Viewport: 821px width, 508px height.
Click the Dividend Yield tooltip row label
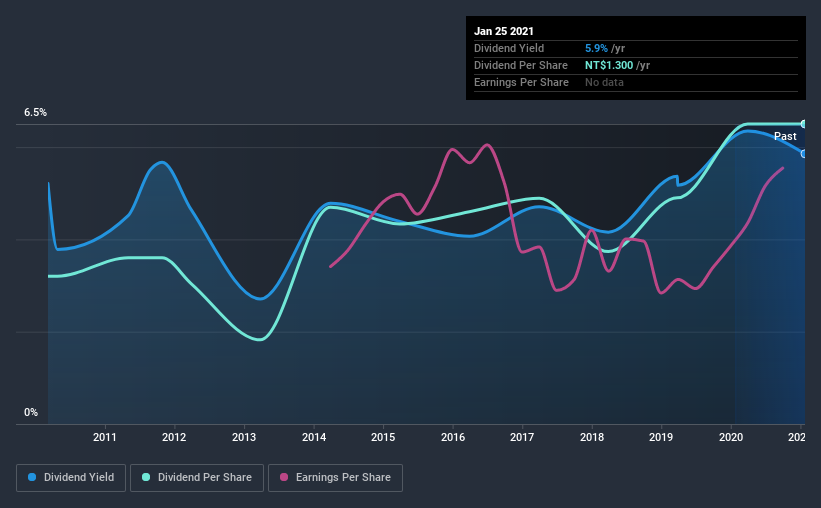pyautogui.click(x=509, y=48)
